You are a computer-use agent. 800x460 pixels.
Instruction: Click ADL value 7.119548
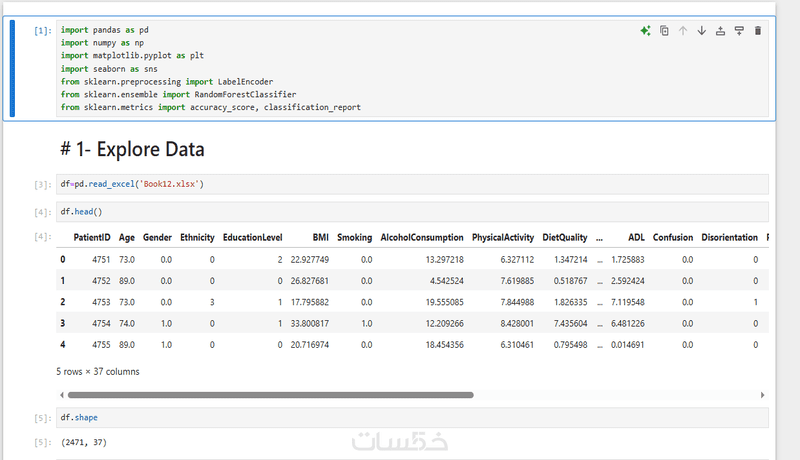pos(628,302)
